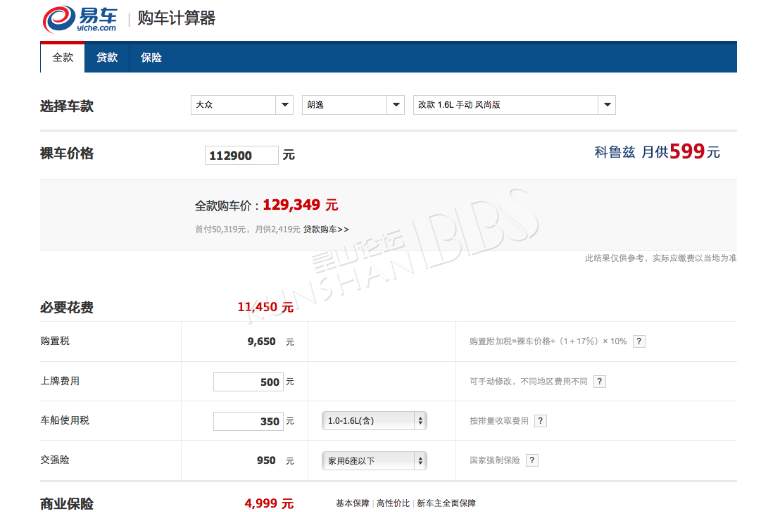Select the 新车主全面保障 insurance option
Screen dimensions: 780x512
point(446,503)
